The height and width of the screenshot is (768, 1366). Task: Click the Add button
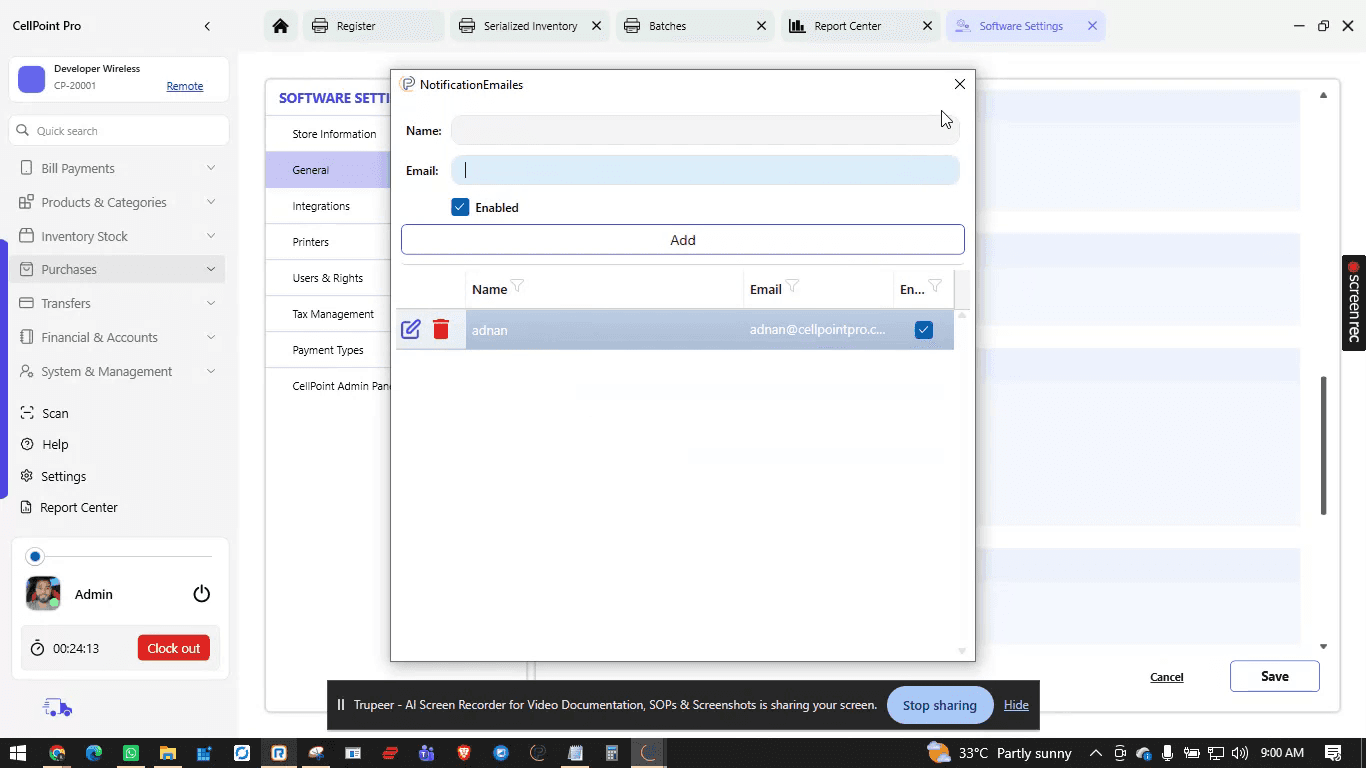(683, 240)
